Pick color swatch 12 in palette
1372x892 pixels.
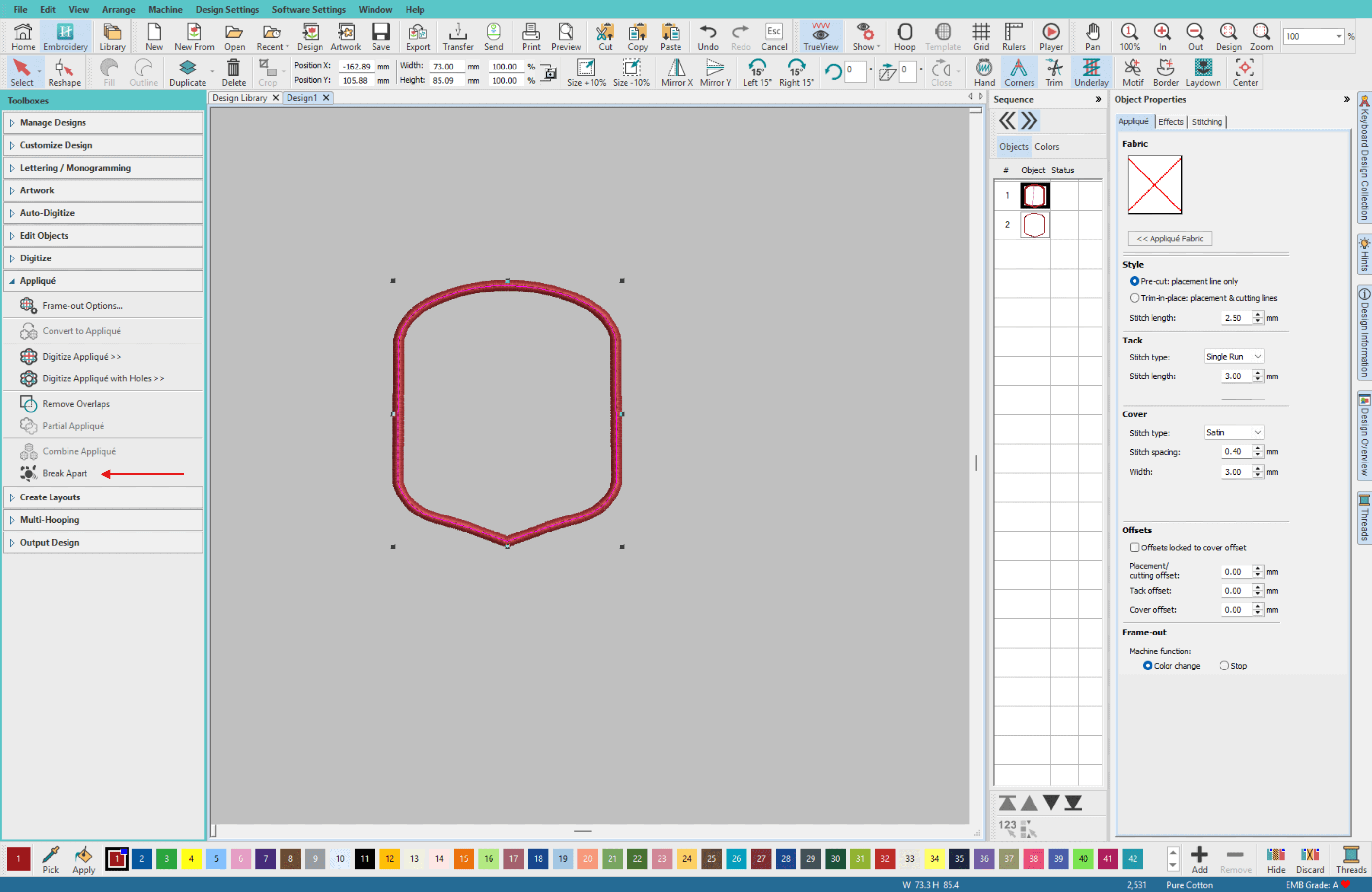(x=390, y=858)
